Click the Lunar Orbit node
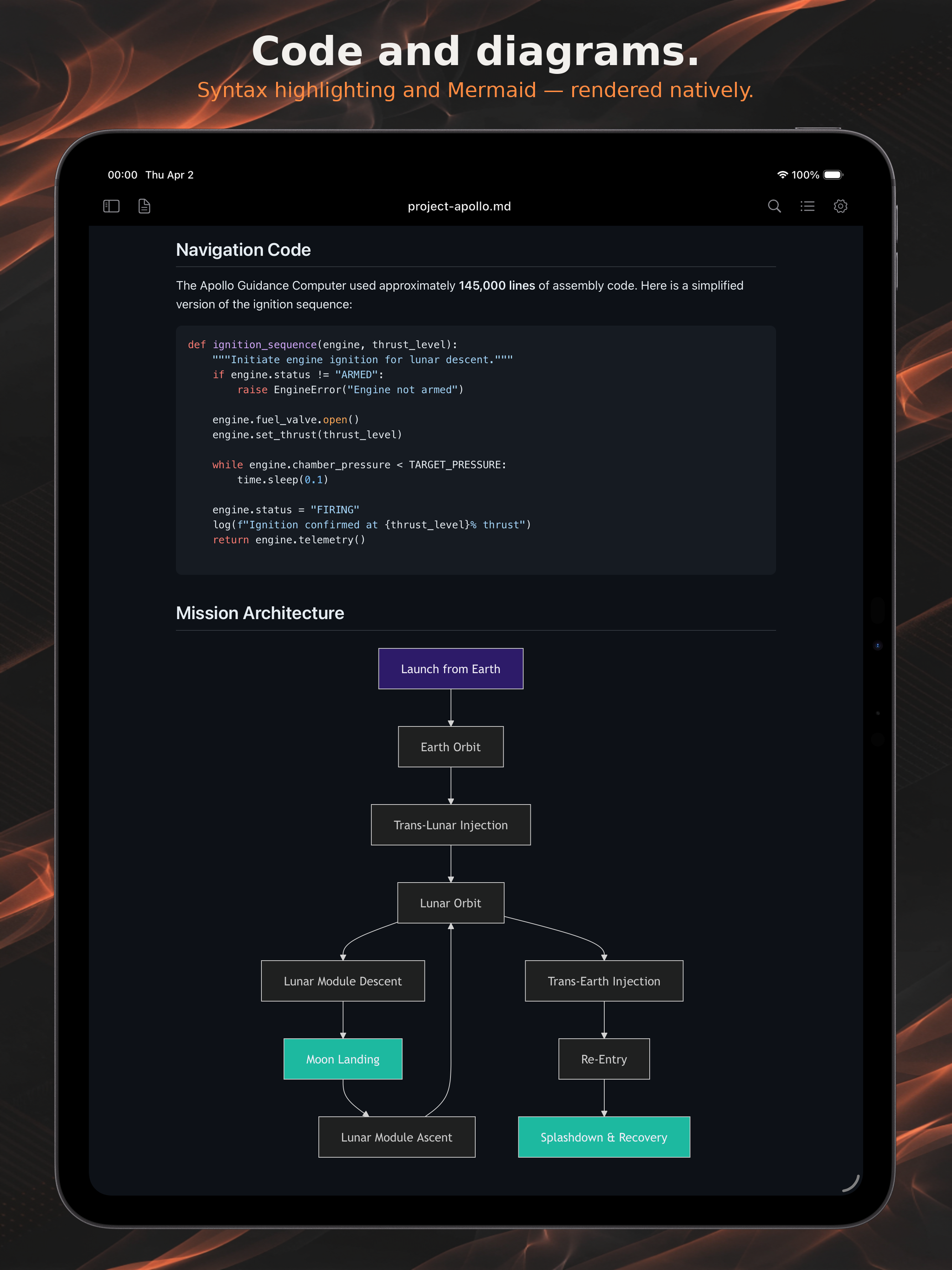 (x=451, y=903)
